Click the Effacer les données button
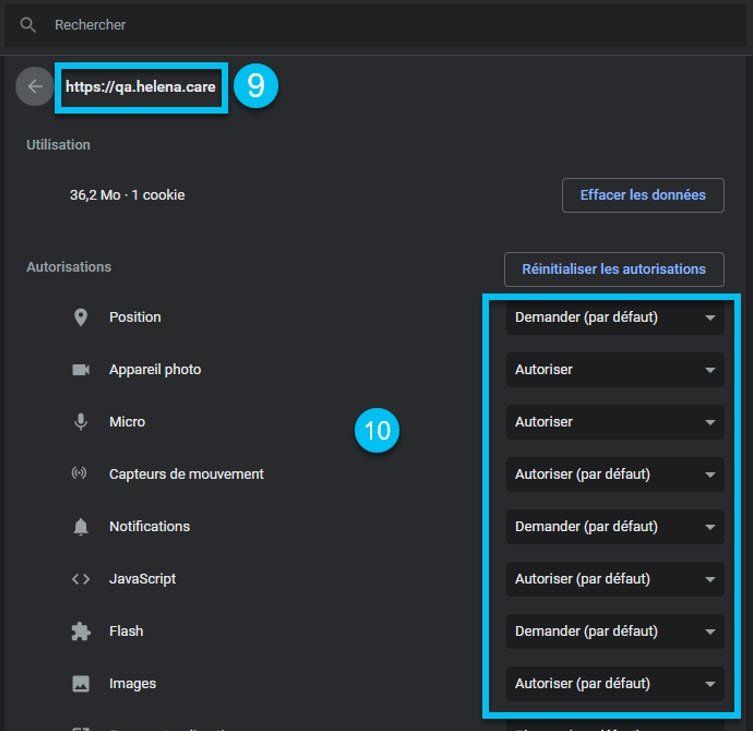The height and width of the screenshot is (731, 753). click(643, 195)
